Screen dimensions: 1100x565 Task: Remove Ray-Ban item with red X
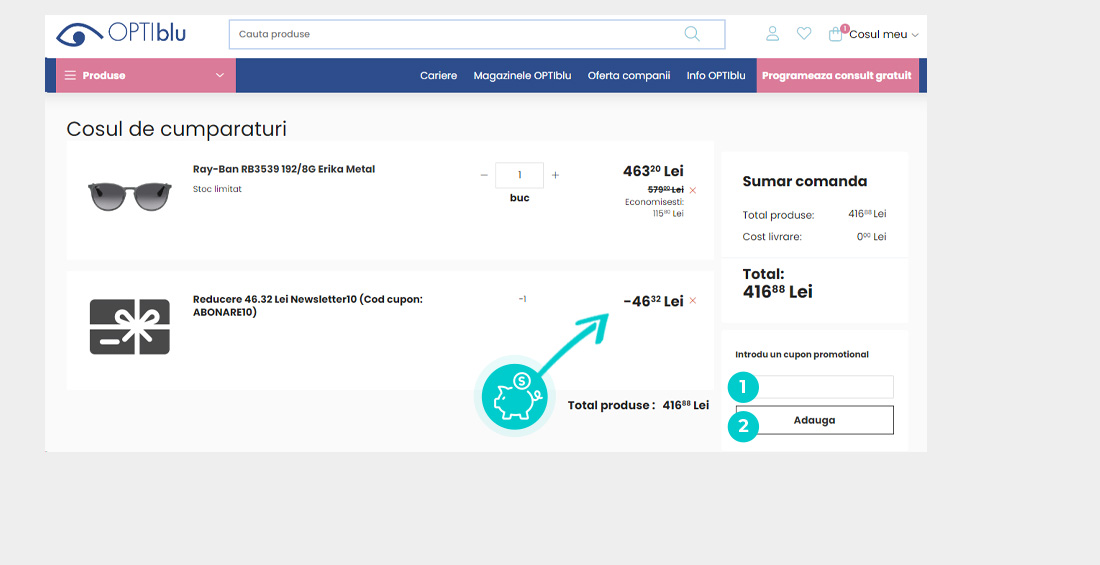click(x=693, y=190)
